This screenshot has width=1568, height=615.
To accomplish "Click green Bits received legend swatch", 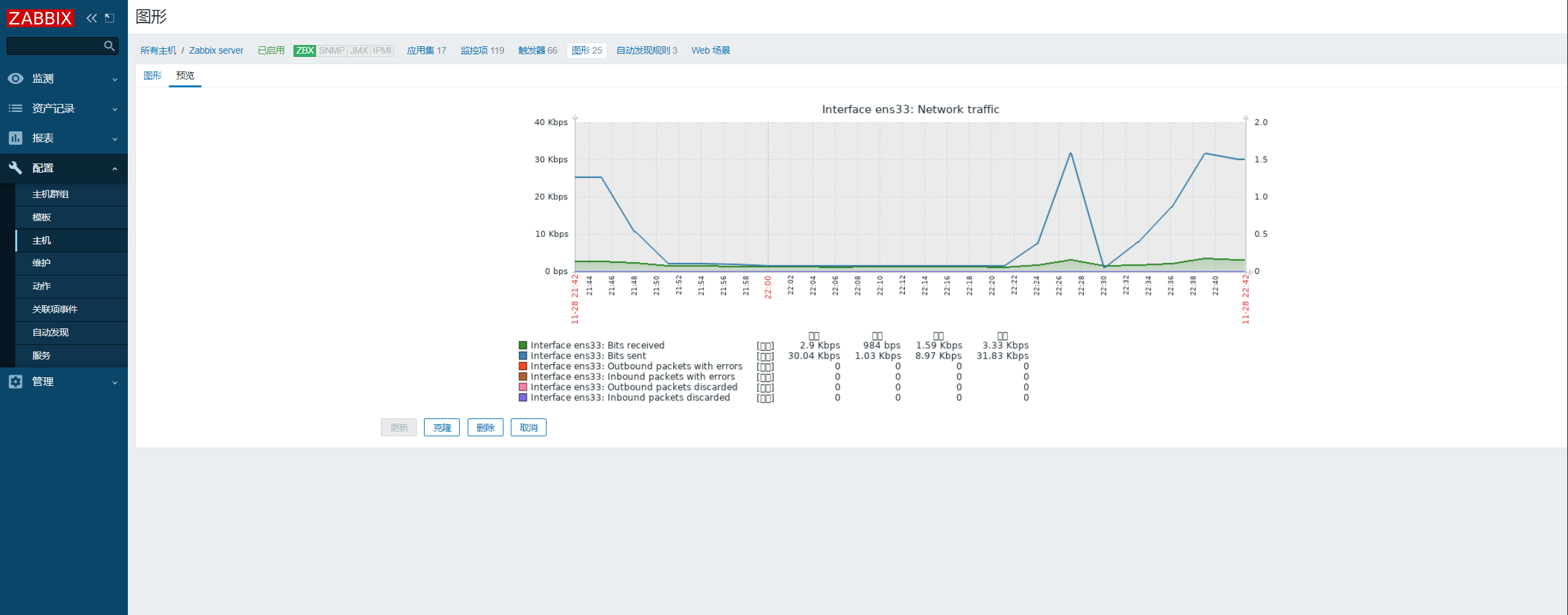I will (x=523, y=345).
